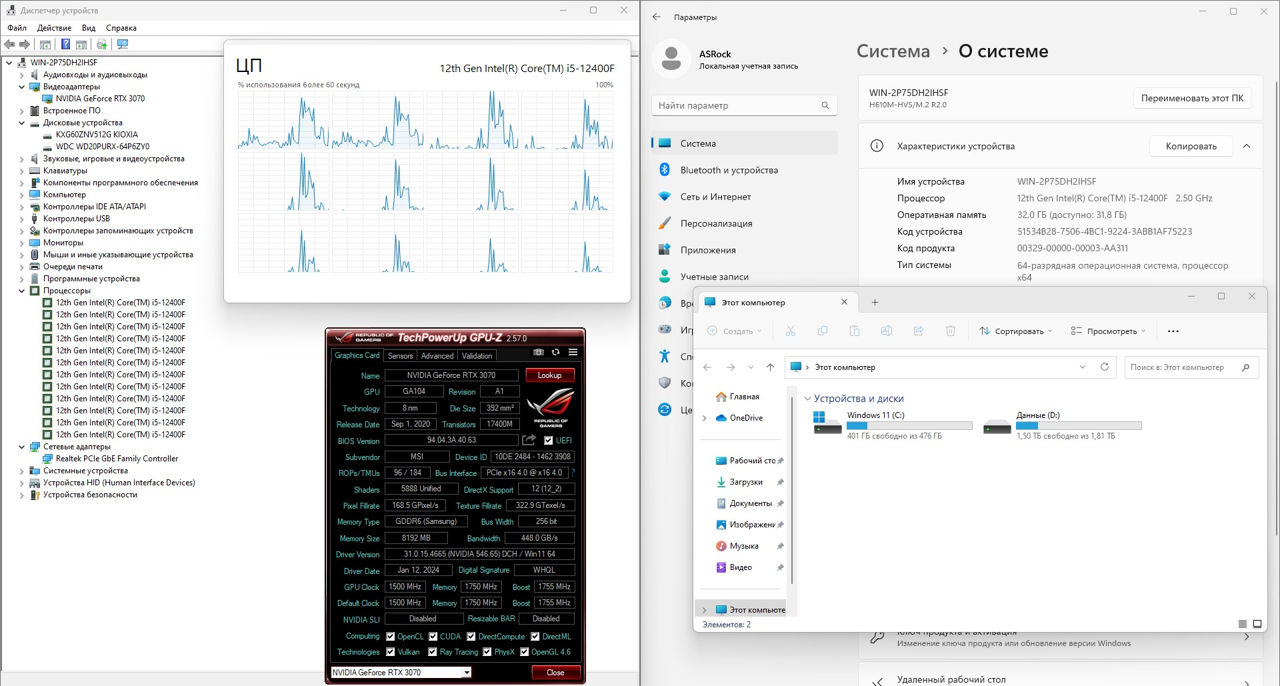This screenshot has width=1280, height=686.
Task: Click the up arrow in File Explorer
Action: tap(770, 367)
